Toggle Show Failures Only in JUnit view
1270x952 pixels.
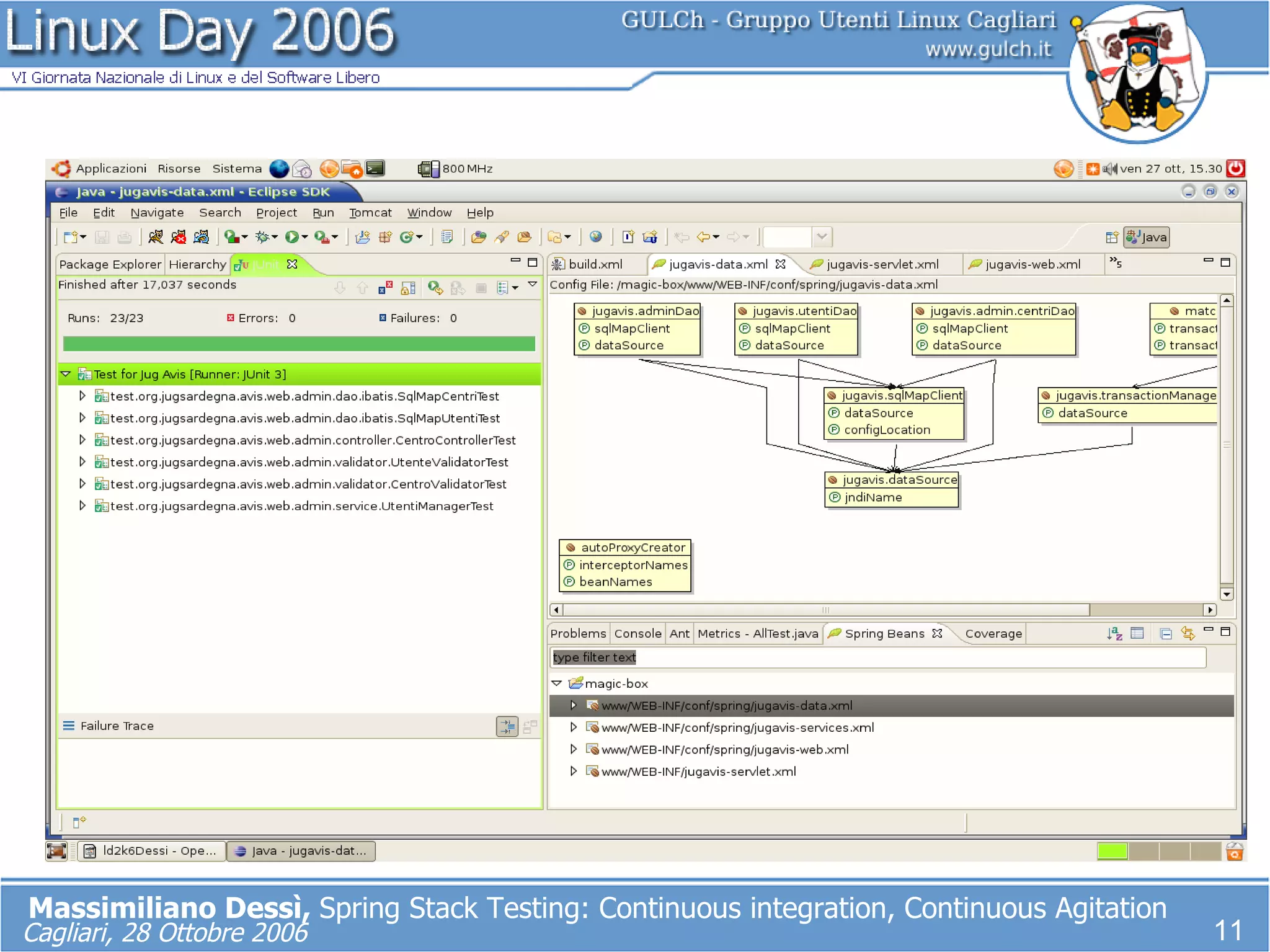click(x=385, y=288)
